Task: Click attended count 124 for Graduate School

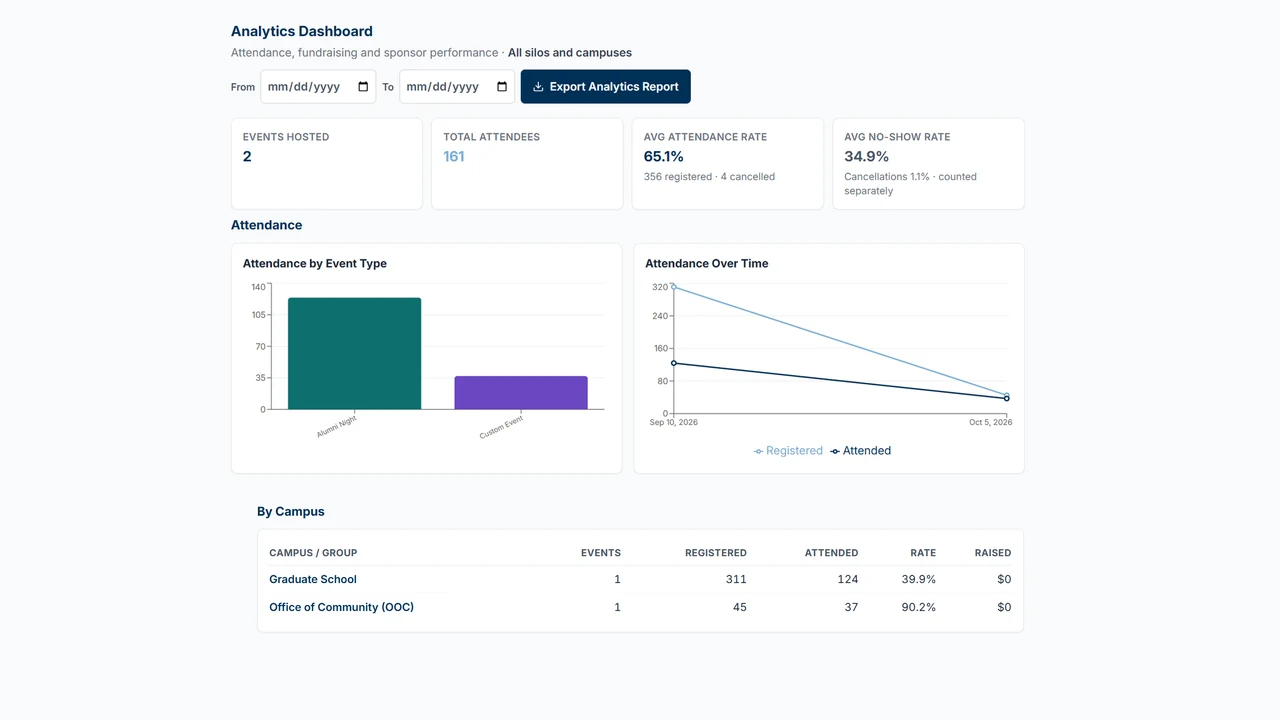Action: [848, 579]
